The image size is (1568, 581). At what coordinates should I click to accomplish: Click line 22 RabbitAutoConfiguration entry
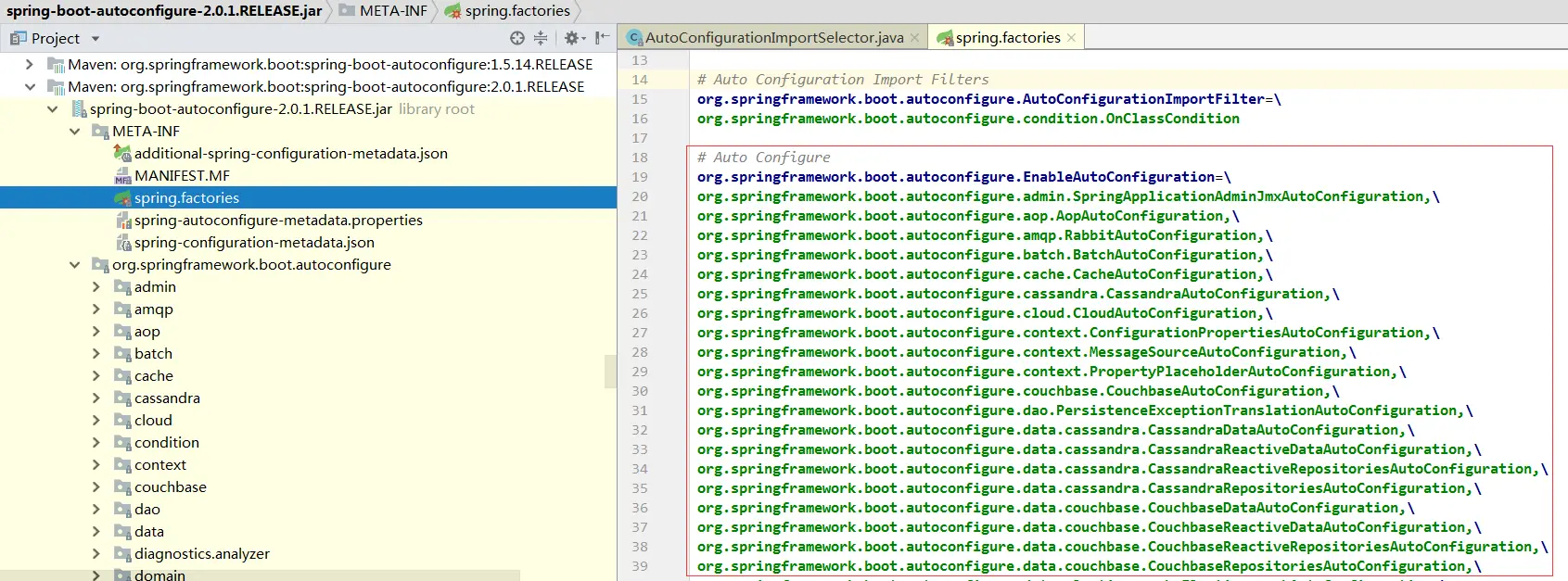pyautogui.click(x=985, y=235)
